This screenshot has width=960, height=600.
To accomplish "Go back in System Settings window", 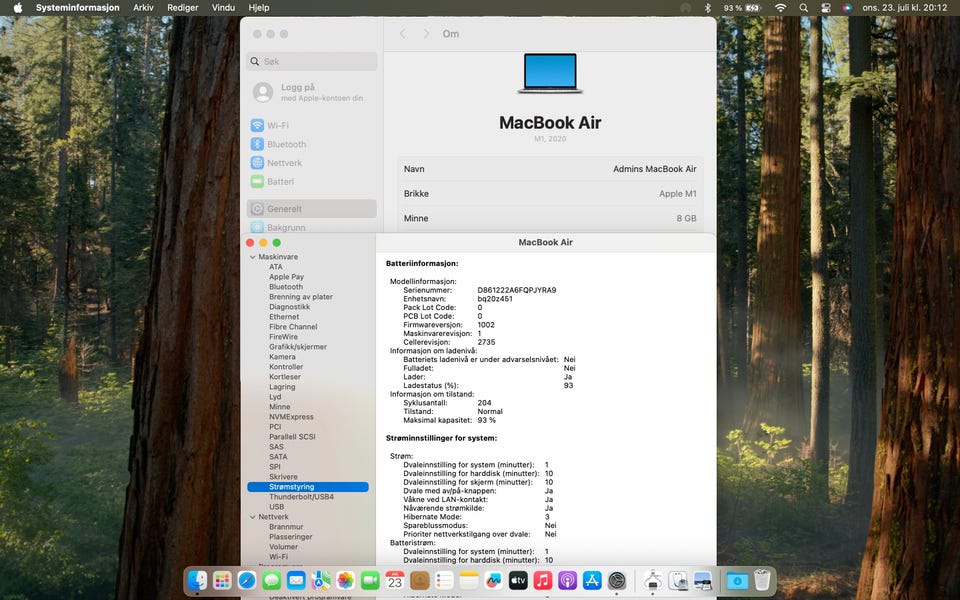I will coord(402,34).
